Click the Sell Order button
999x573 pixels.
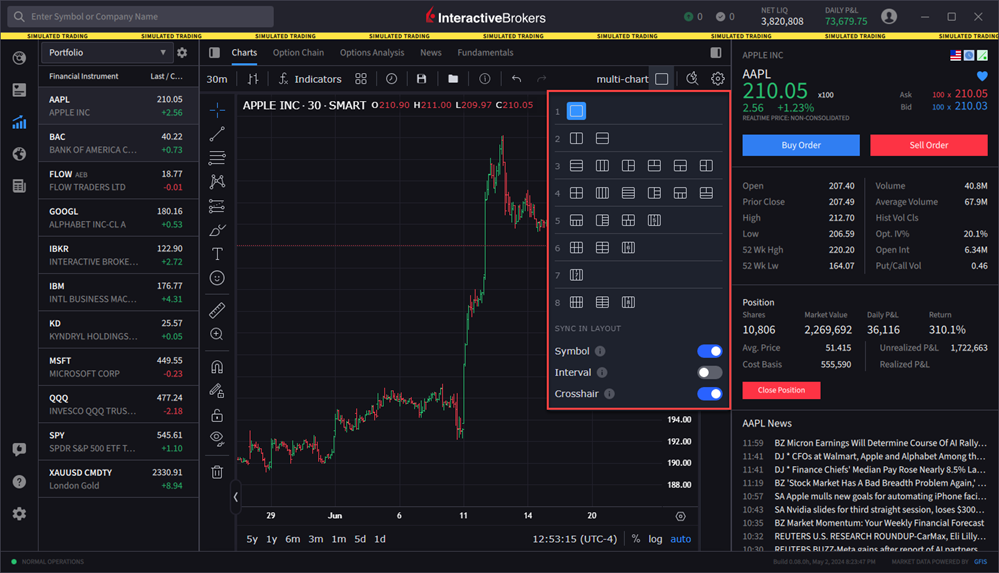(928, 145)
